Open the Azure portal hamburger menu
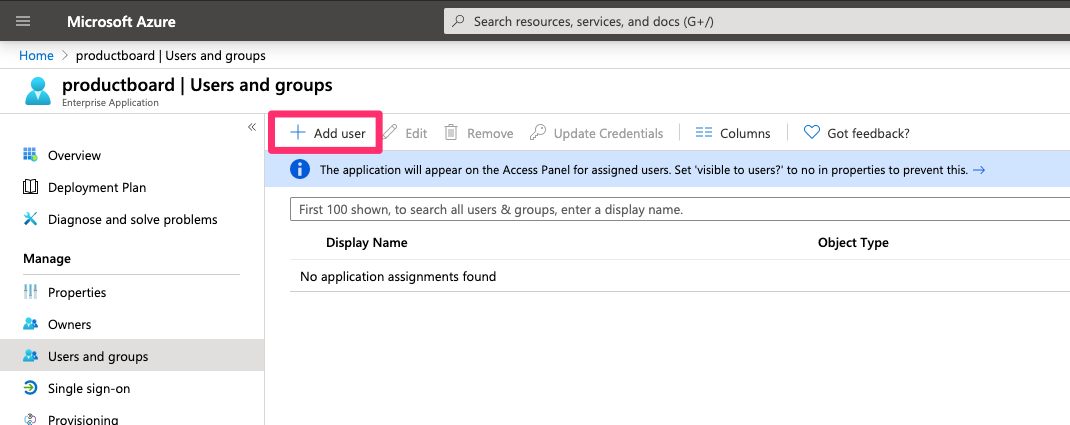 24,21
